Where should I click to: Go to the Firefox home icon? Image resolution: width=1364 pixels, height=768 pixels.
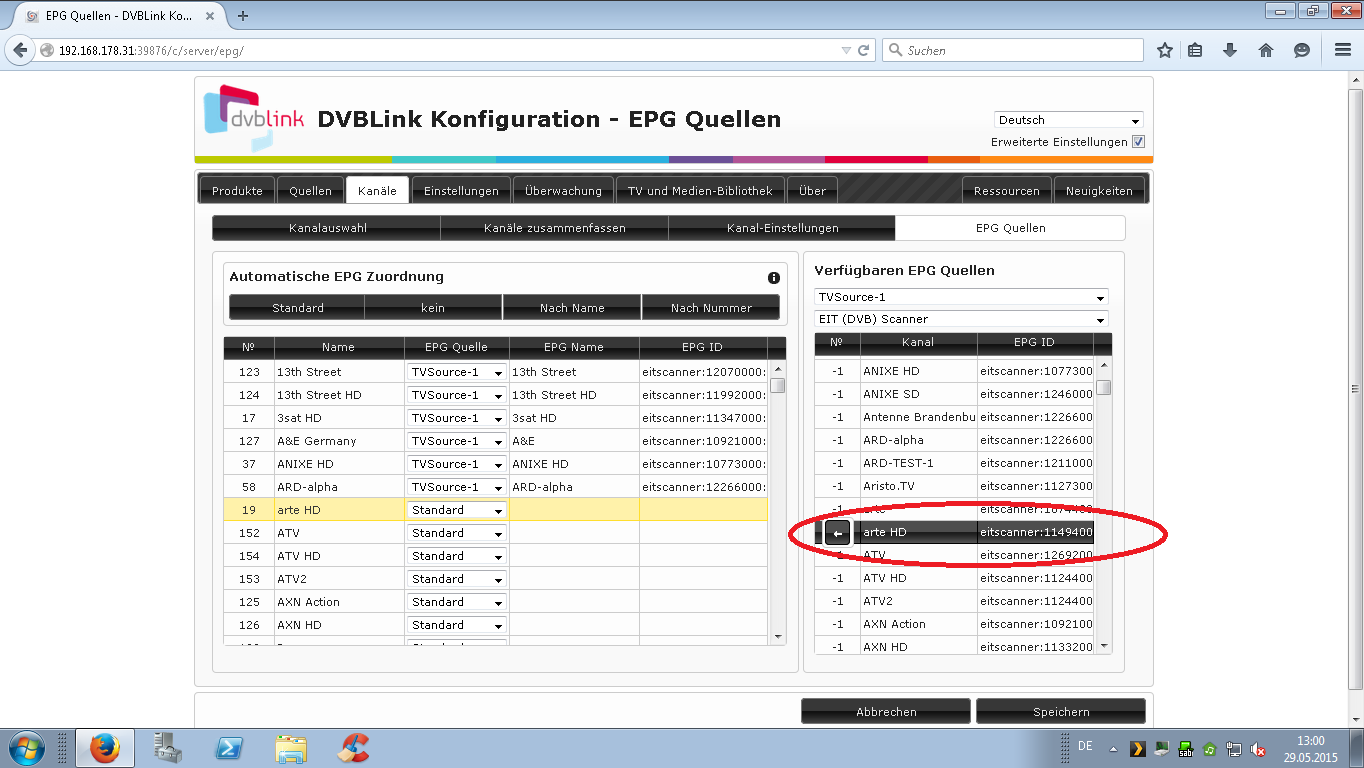[1266, 50]
